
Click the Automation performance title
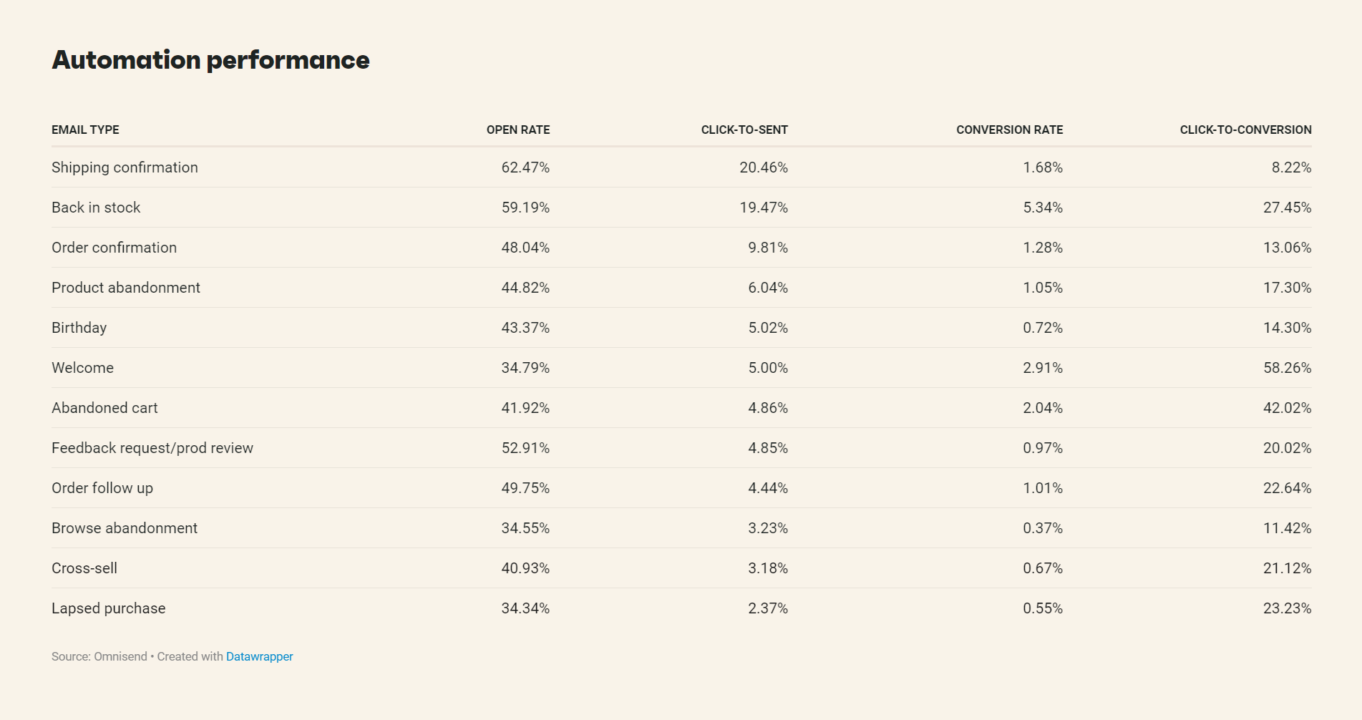coord(211,60)
